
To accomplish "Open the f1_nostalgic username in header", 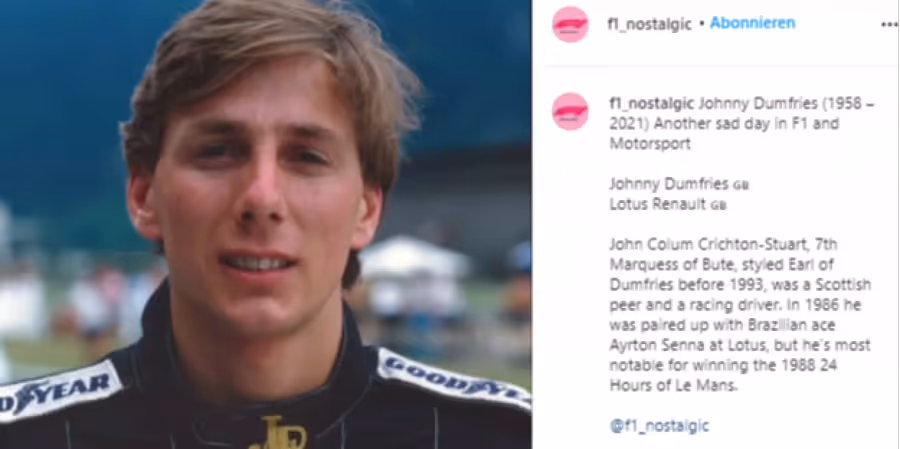I will (650, 24).
